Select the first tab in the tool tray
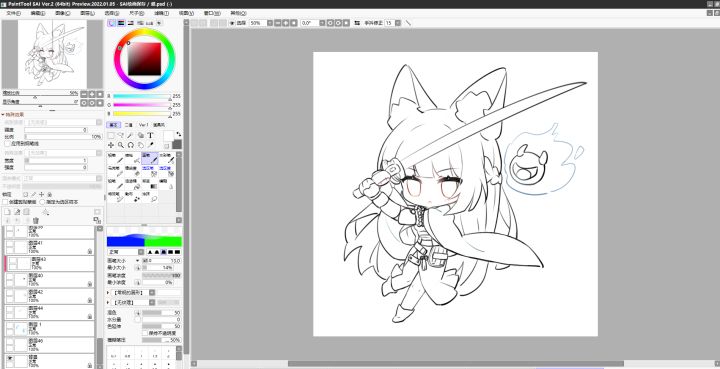The image size is (720, 369). 113,125
